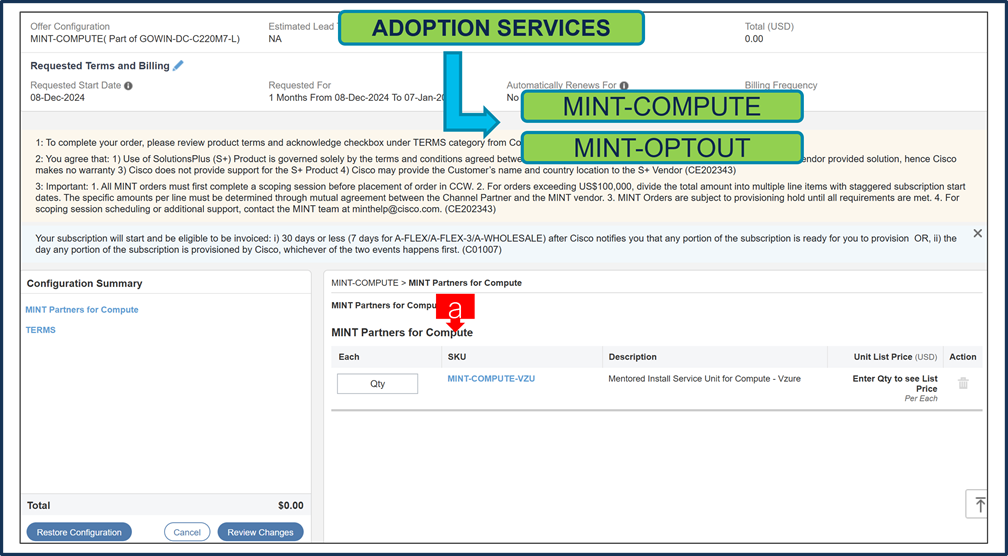Select the Mentored Install Service Unit description text

[x=705, y=379]
